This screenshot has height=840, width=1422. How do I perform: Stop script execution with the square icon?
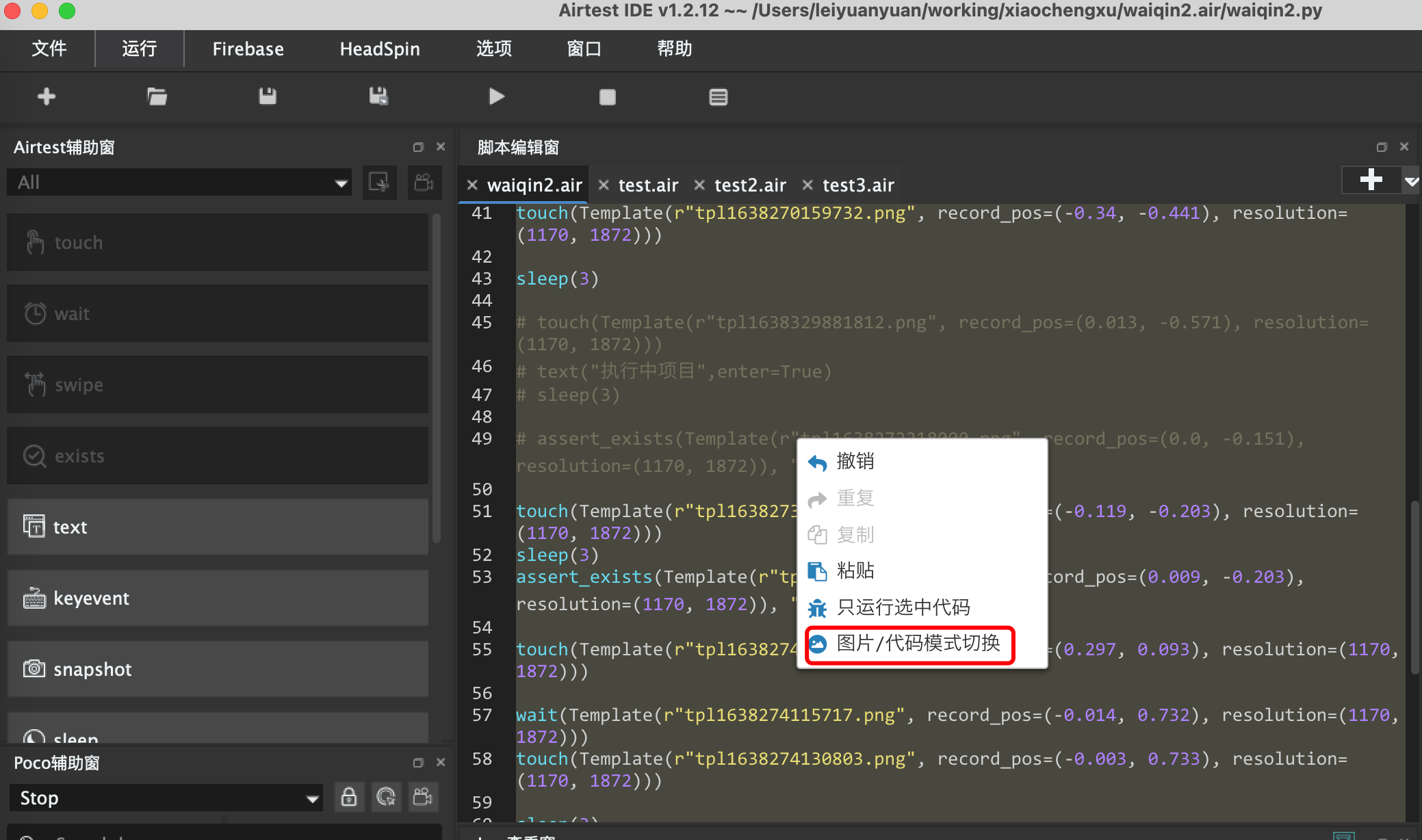tap(607, 97)
